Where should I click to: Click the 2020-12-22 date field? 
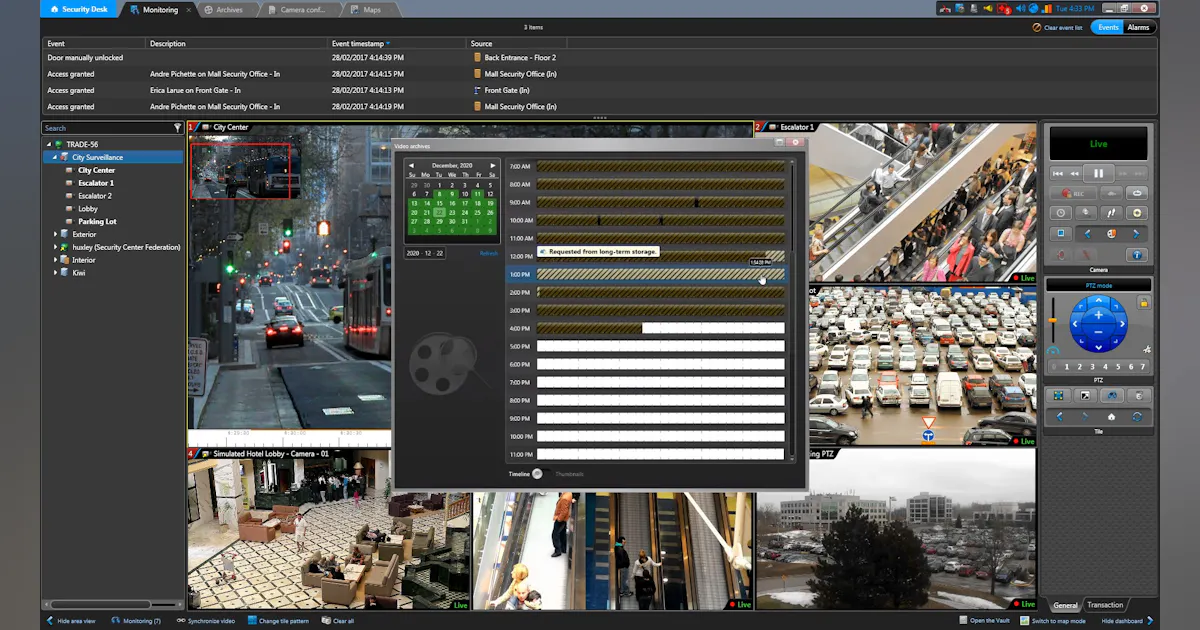coord(425,254)
